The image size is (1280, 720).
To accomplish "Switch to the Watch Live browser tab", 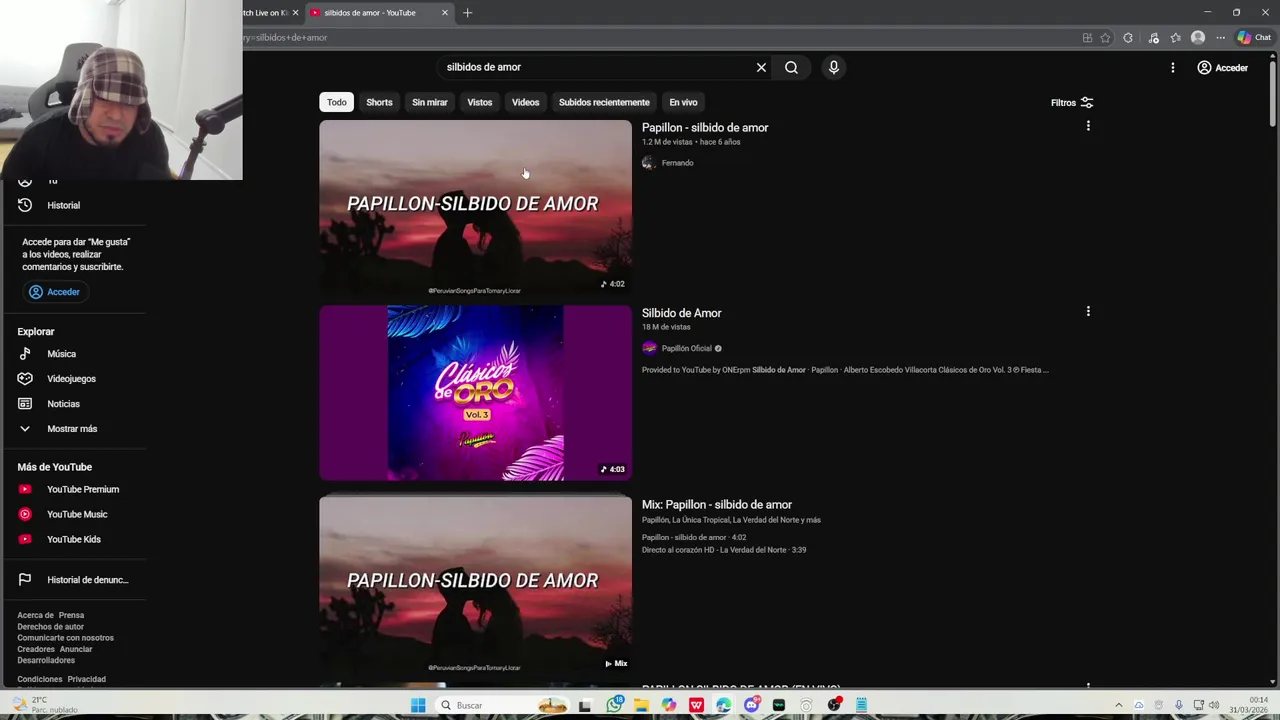I will tap(268, 13).
